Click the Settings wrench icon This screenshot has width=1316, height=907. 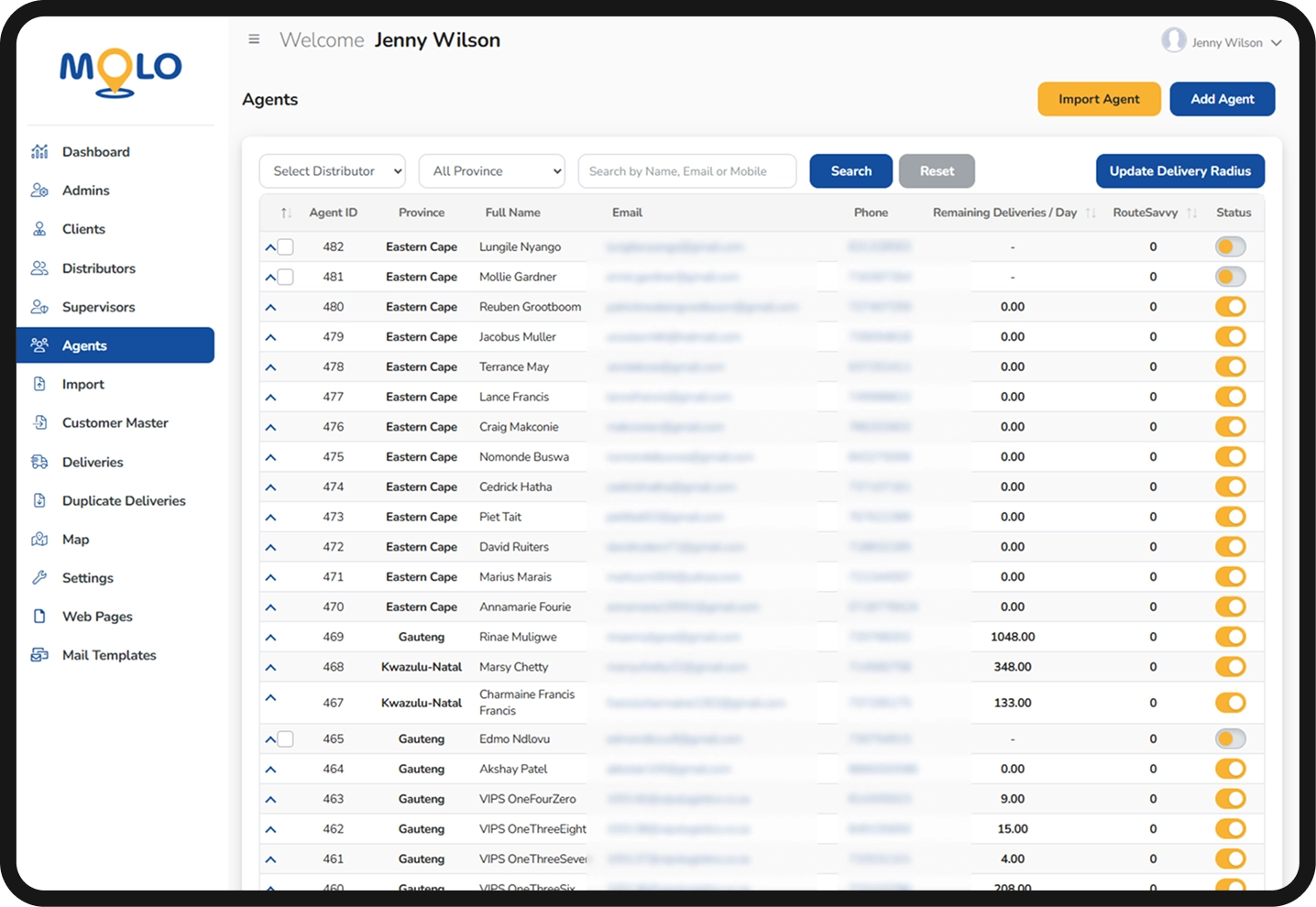(39, 577)
